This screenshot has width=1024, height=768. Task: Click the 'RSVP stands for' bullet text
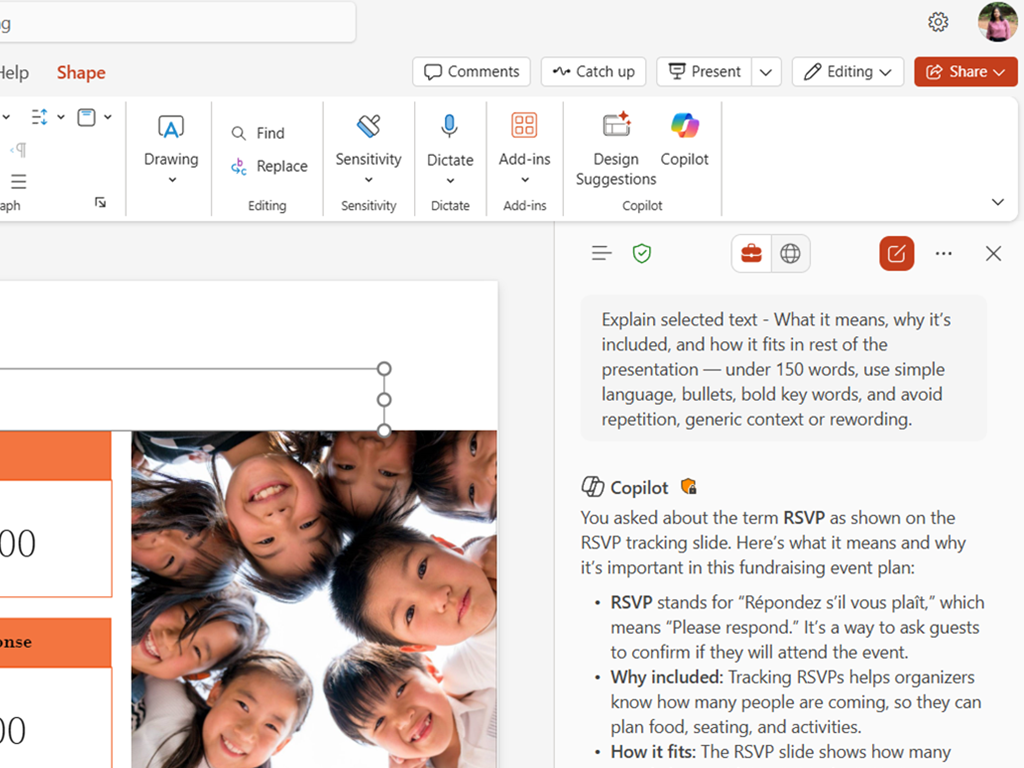797,627
